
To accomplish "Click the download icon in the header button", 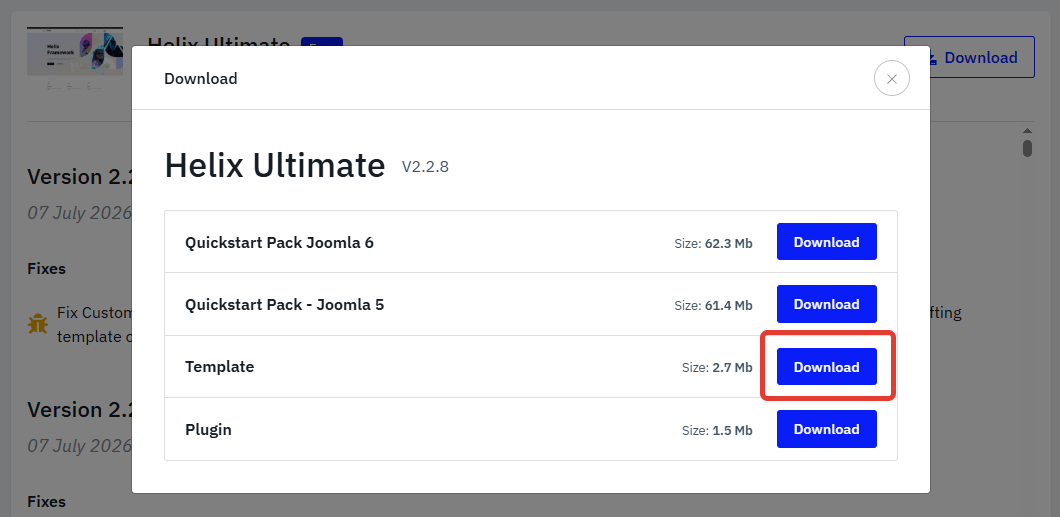I will tap(933, 58).
